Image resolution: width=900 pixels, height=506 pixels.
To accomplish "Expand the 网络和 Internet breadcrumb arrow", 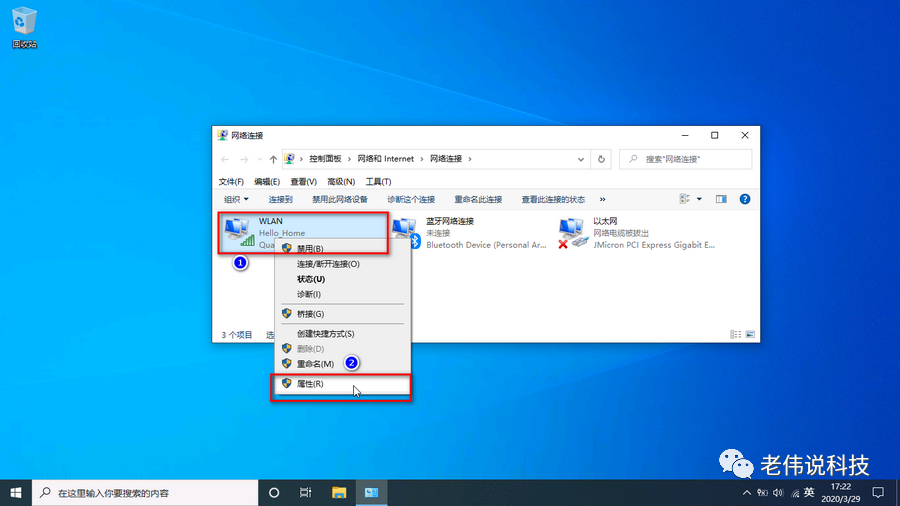I will [x=422, y=159].
